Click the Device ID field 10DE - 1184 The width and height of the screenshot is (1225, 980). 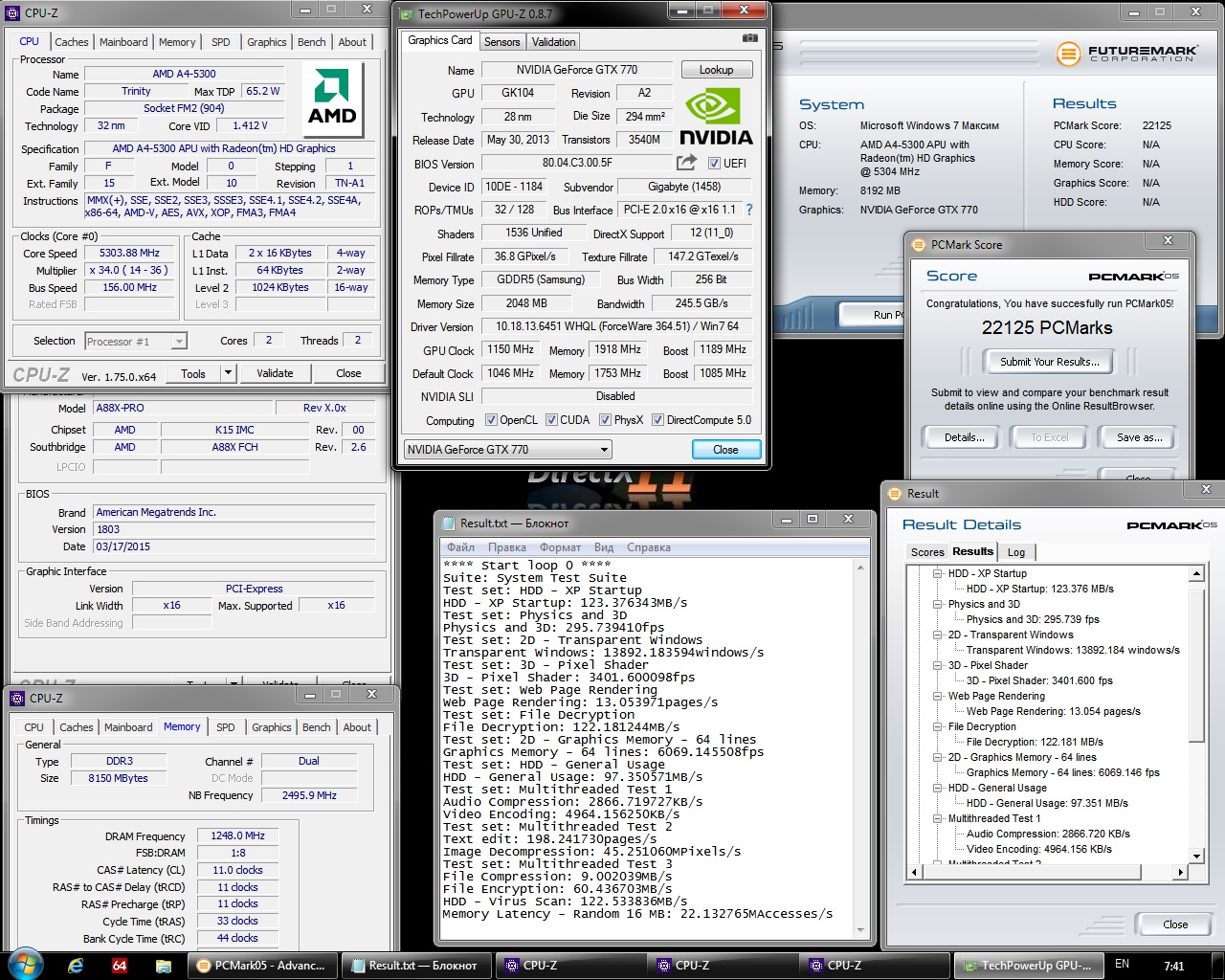514,187
